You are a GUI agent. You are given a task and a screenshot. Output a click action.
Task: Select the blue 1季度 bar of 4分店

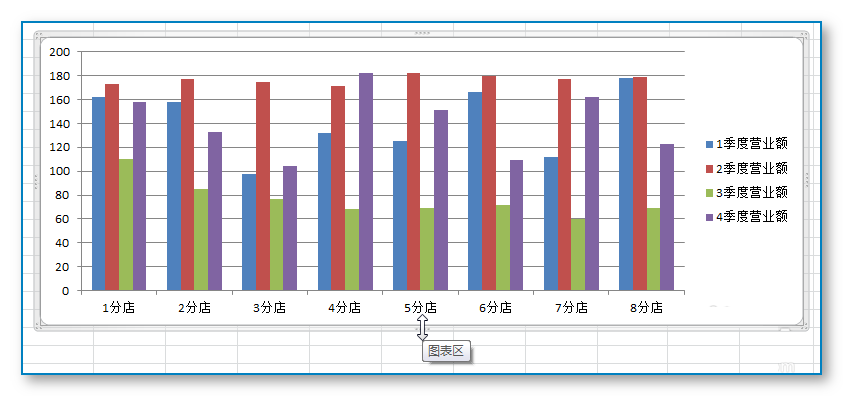coord(324,212)
